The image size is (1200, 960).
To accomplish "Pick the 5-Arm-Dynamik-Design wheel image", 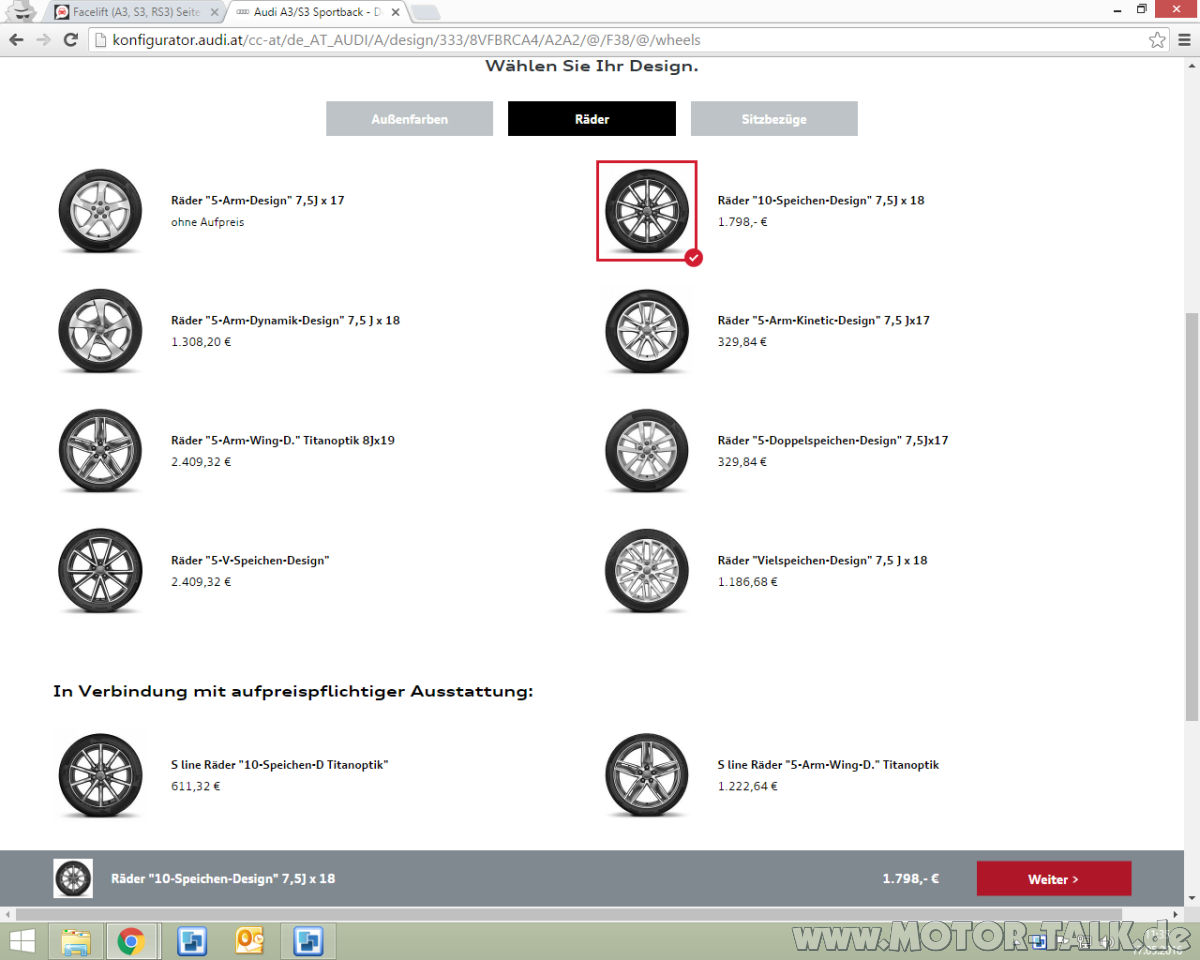I will [100, 331].
